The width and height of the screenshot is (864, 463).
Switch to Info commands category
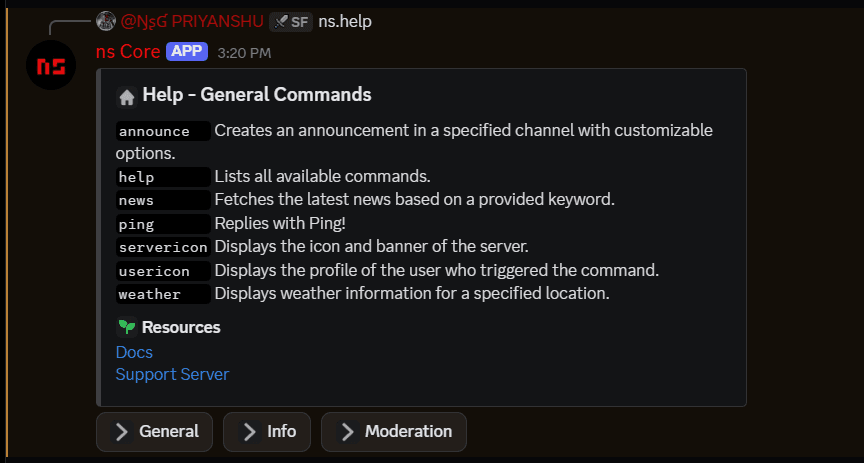tap(267, 432)
